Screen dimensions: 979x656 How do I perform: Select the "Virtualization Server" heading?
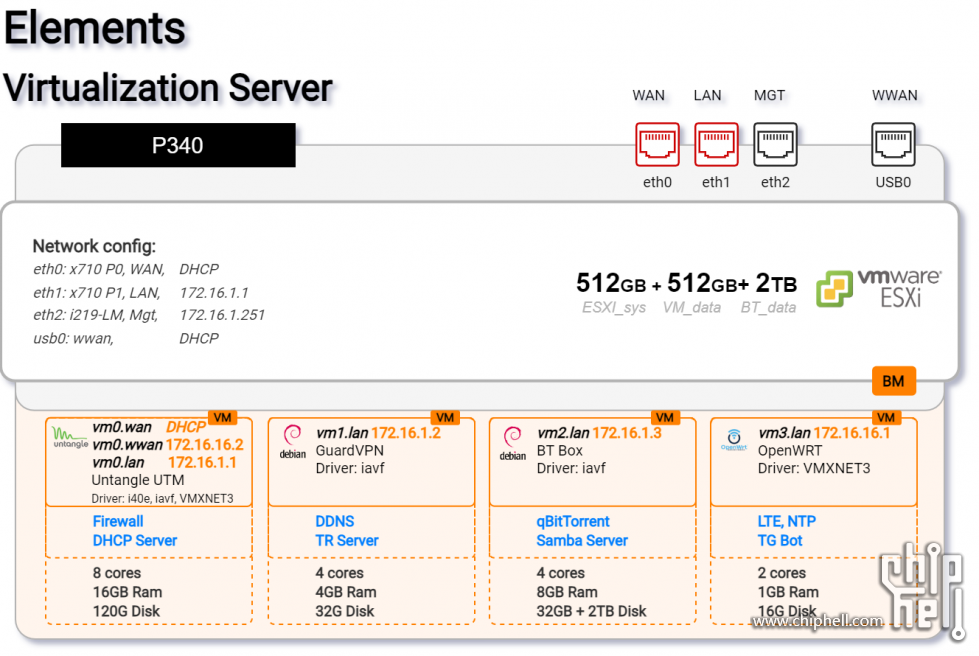pyautogui.click(x=168, y=87)
